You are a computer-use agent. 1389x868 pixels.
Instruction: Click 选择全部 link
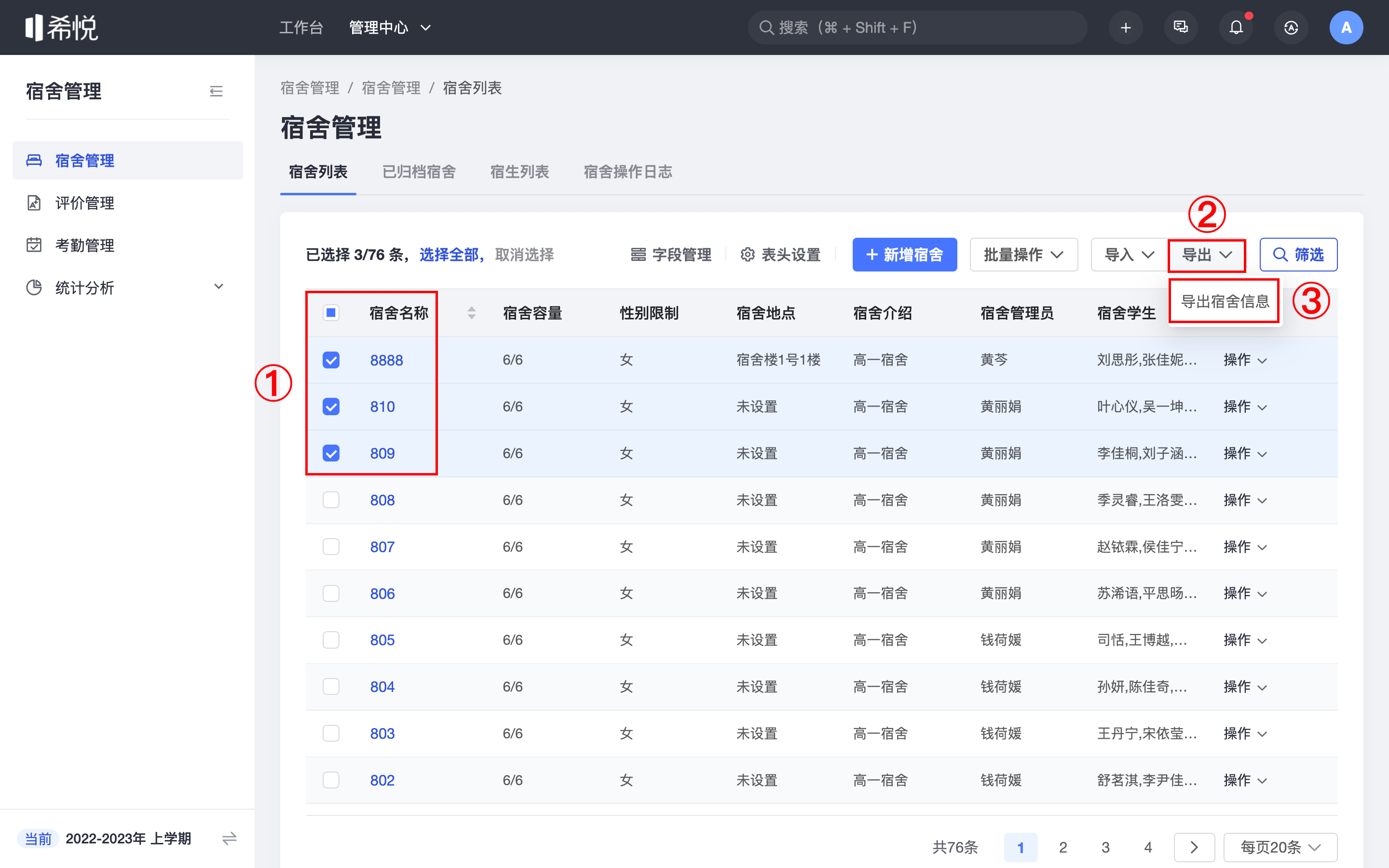coord(449,255)
